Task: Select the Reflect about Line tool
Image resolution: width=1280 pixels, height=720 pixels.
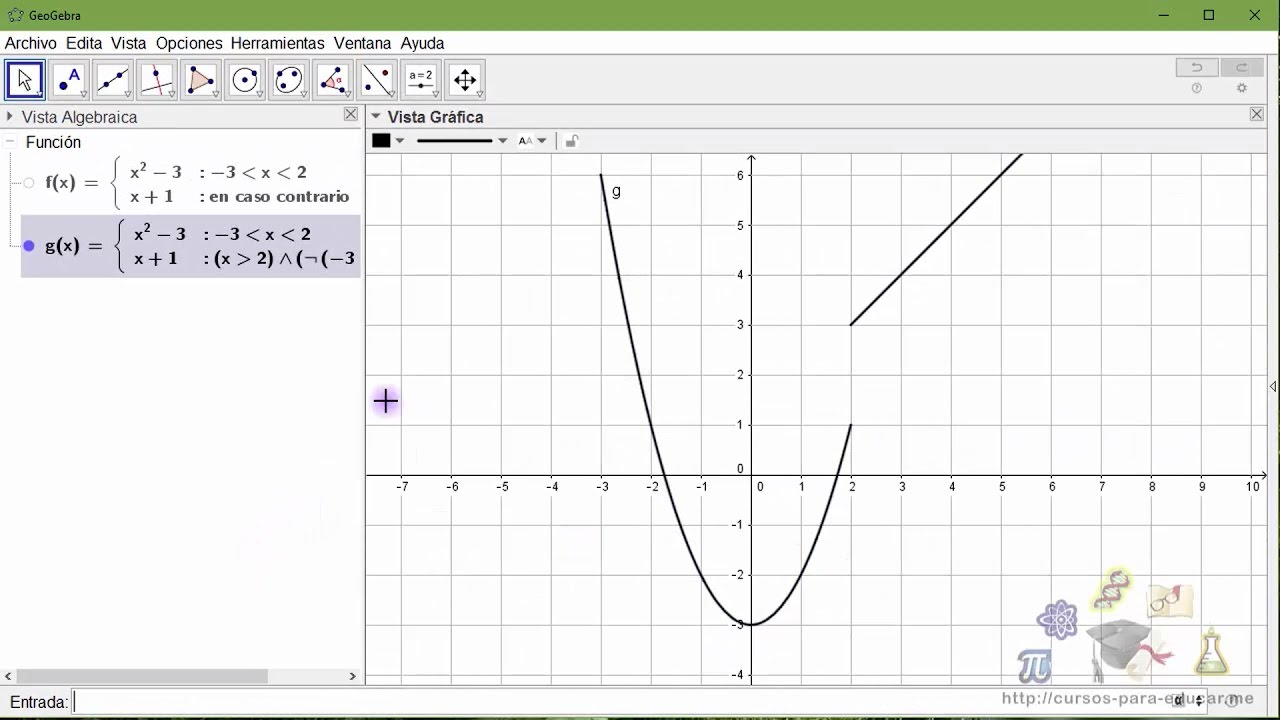Action: pyautogui.click(x=377, y=80)
